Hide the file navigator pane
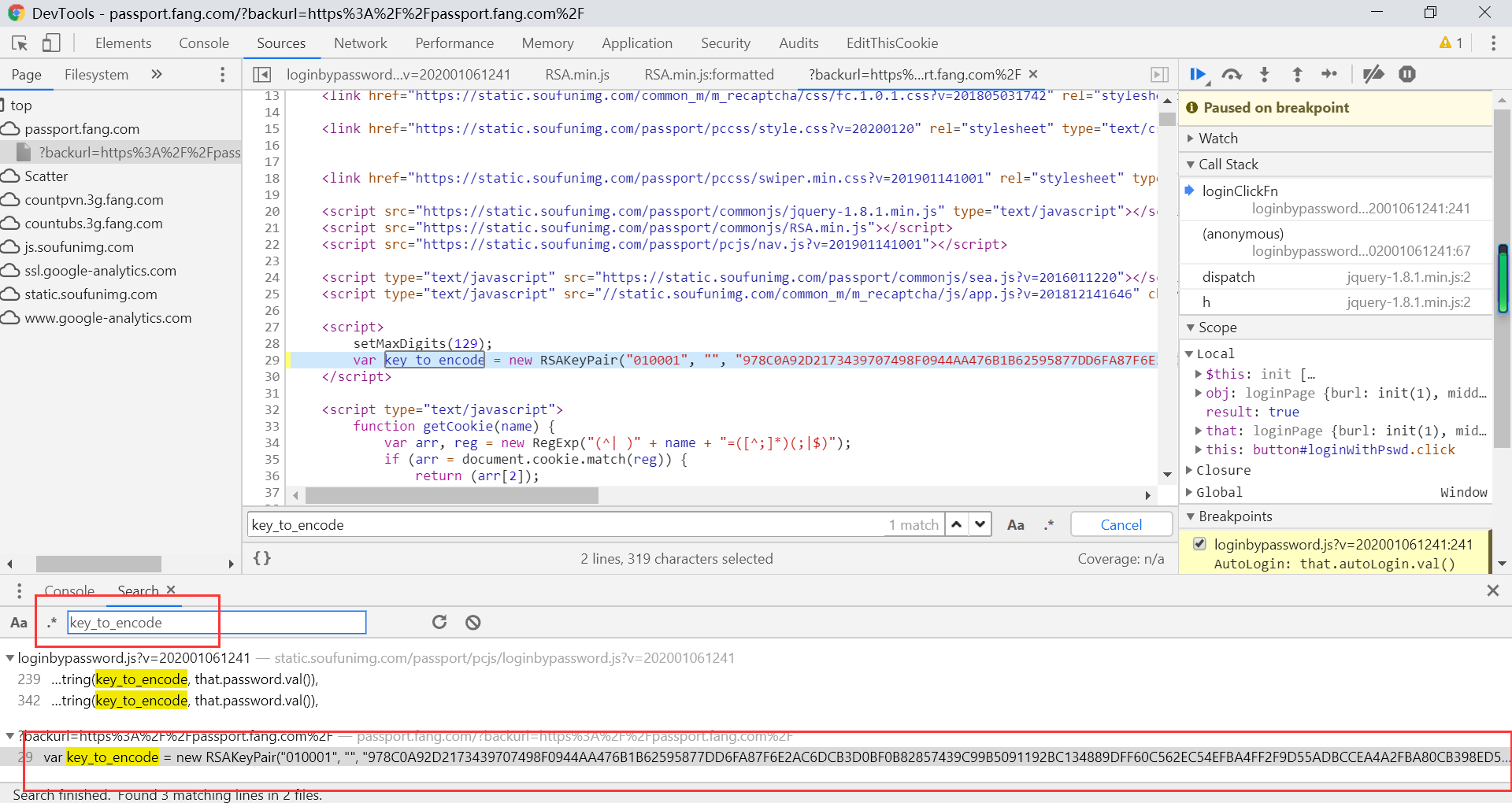The image size is (1512, 803). click(261, 75)
